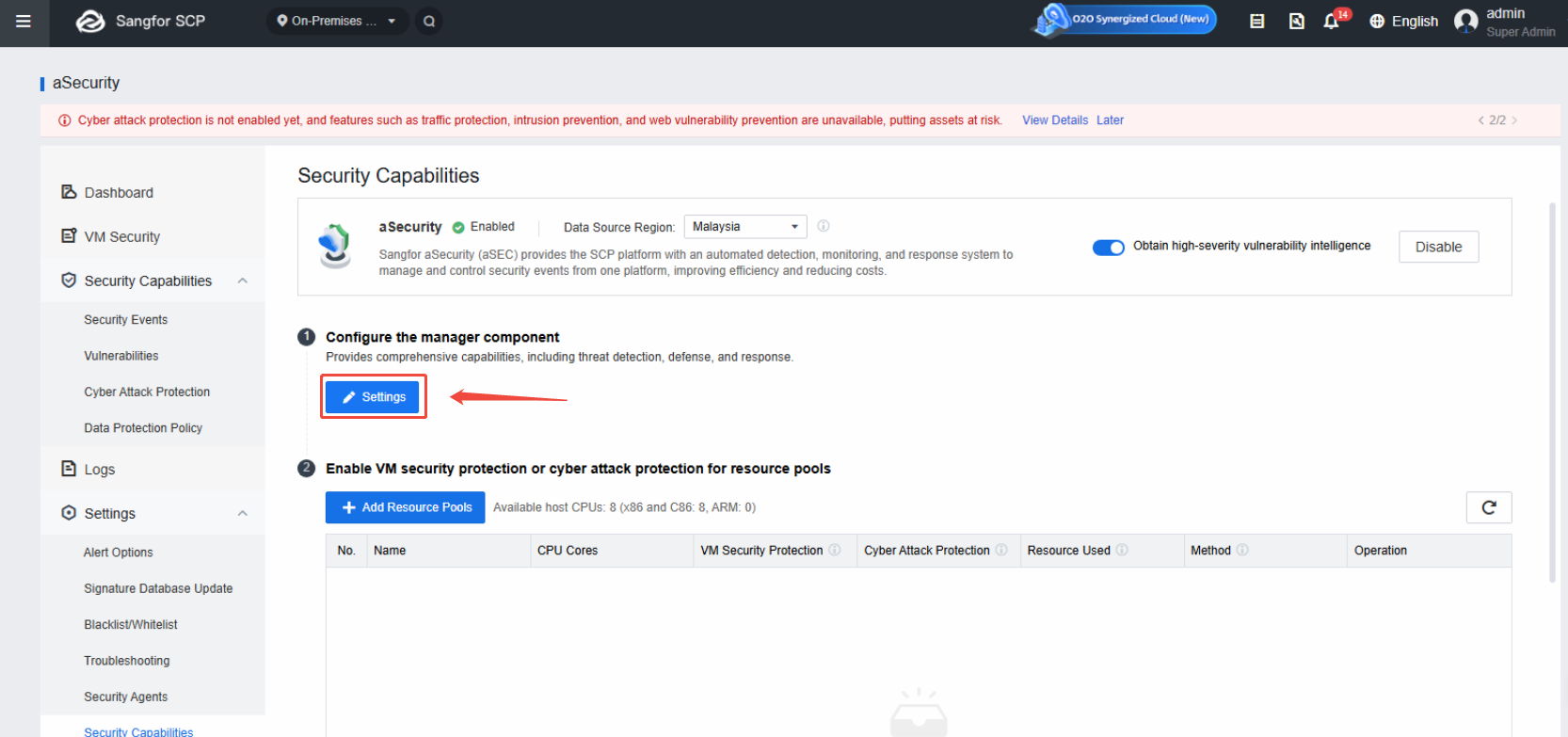The height and width of the screenshot is (737, 1568).
Task: Click the Dashboard sidebar icon
Action: pyautogui.click(x=69, y=192)
